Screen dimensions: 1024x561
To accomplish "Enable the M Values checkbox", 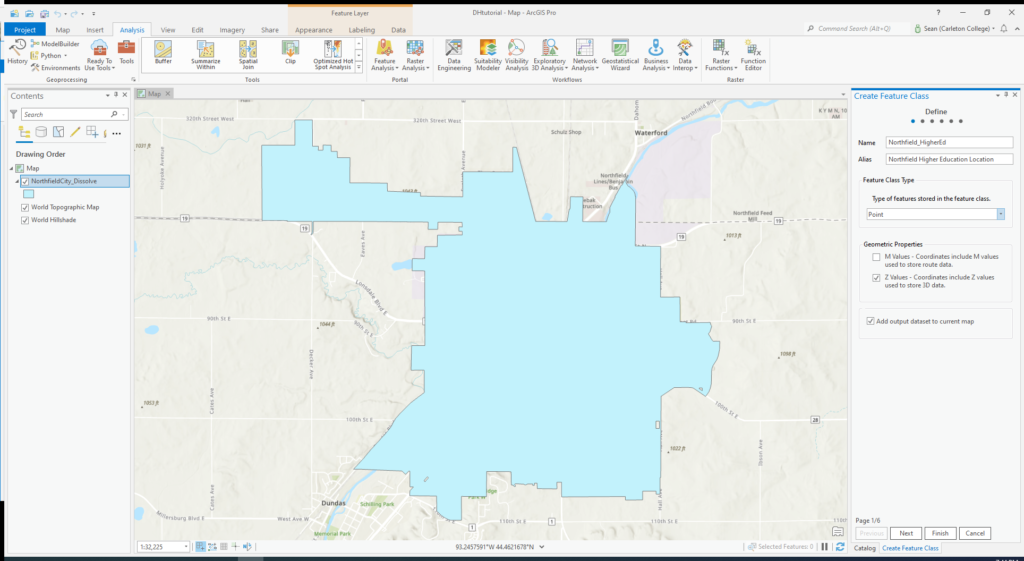I will (876, 257).
